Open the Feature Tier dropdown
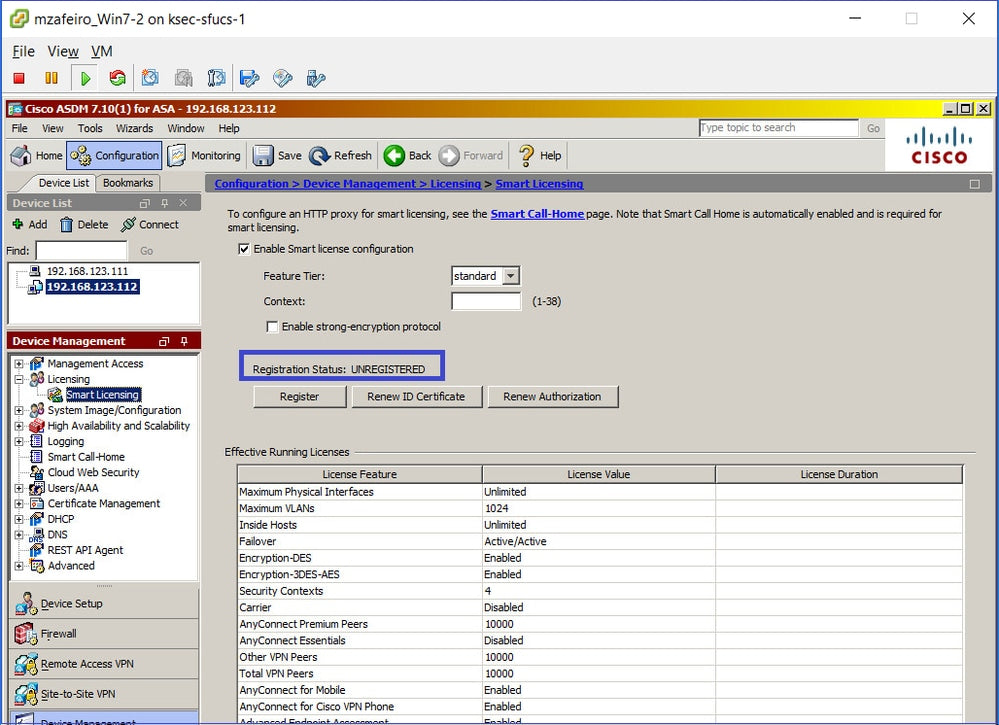The image size is (999, 725). coord(512,275)
